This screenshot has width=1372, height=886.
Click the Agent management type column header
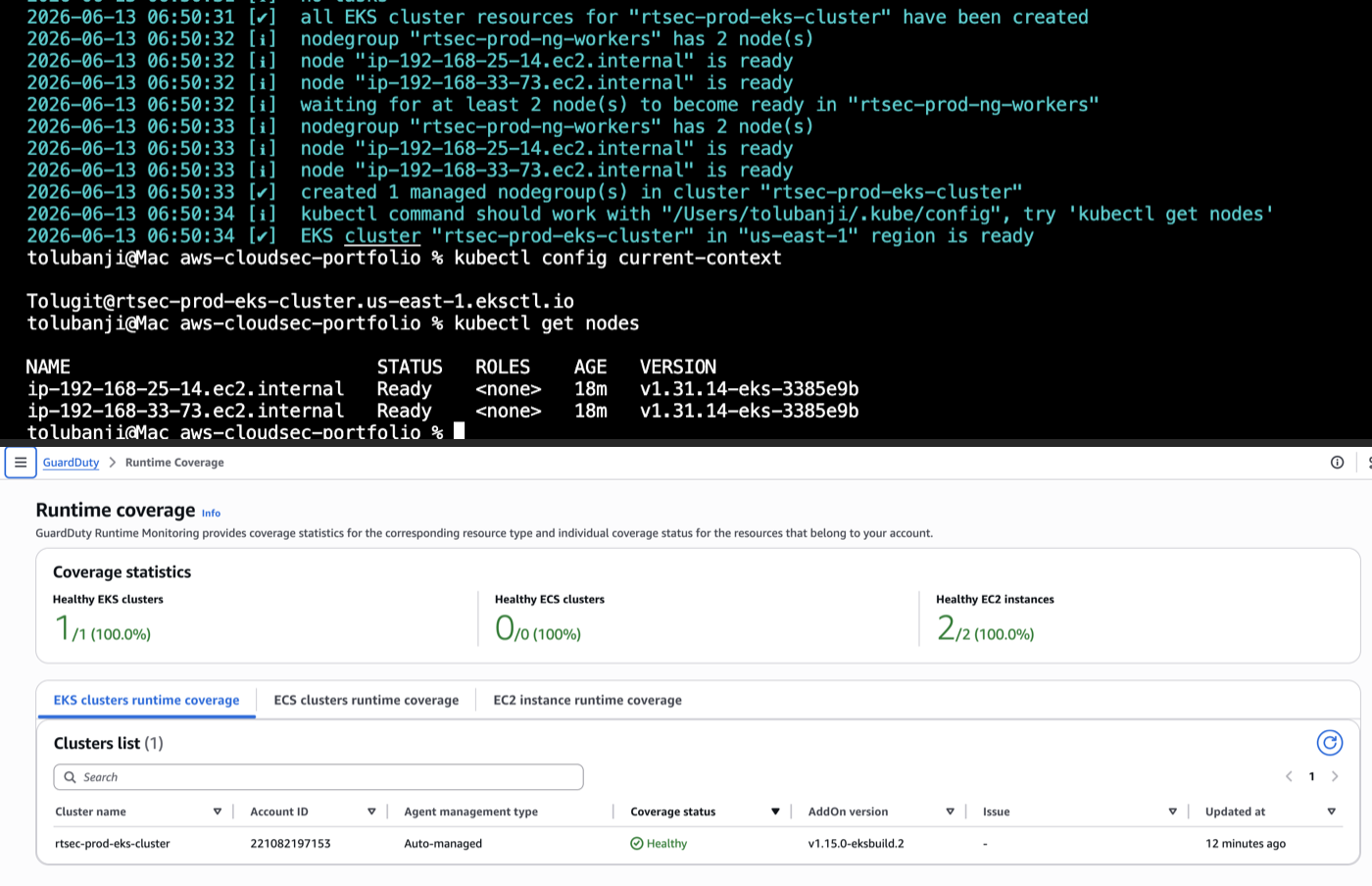tap(470, 812)
